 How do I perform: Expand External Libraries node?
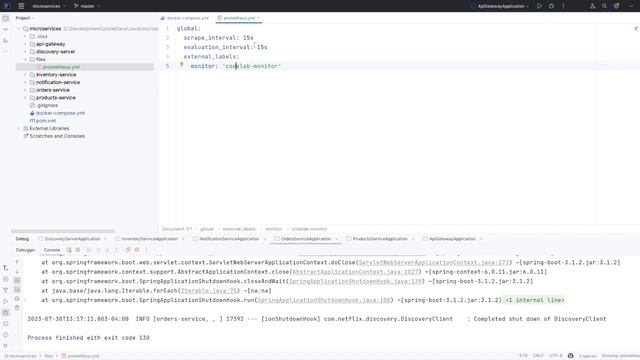tap(18, 129)
